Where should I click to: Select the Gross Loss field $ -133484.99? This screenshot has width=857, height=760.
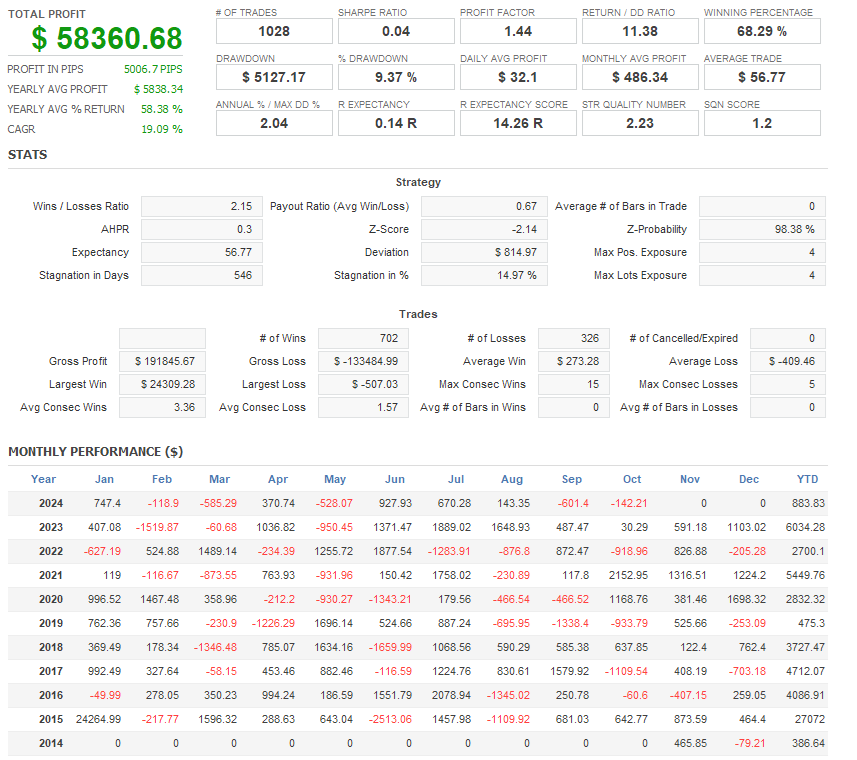tap(363, 362)
